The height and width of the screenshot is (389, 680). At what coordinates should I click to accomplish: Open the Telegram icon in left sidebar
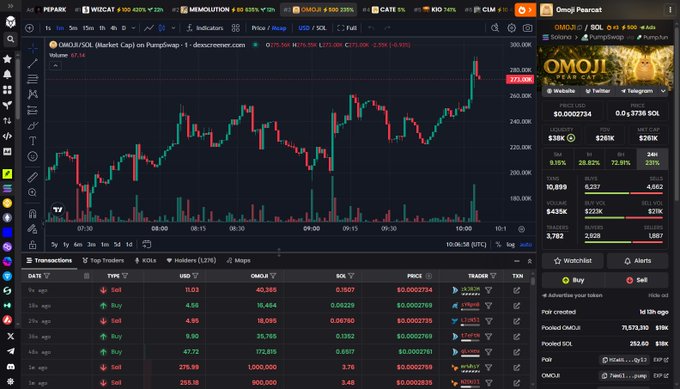[x=10, y=351]
